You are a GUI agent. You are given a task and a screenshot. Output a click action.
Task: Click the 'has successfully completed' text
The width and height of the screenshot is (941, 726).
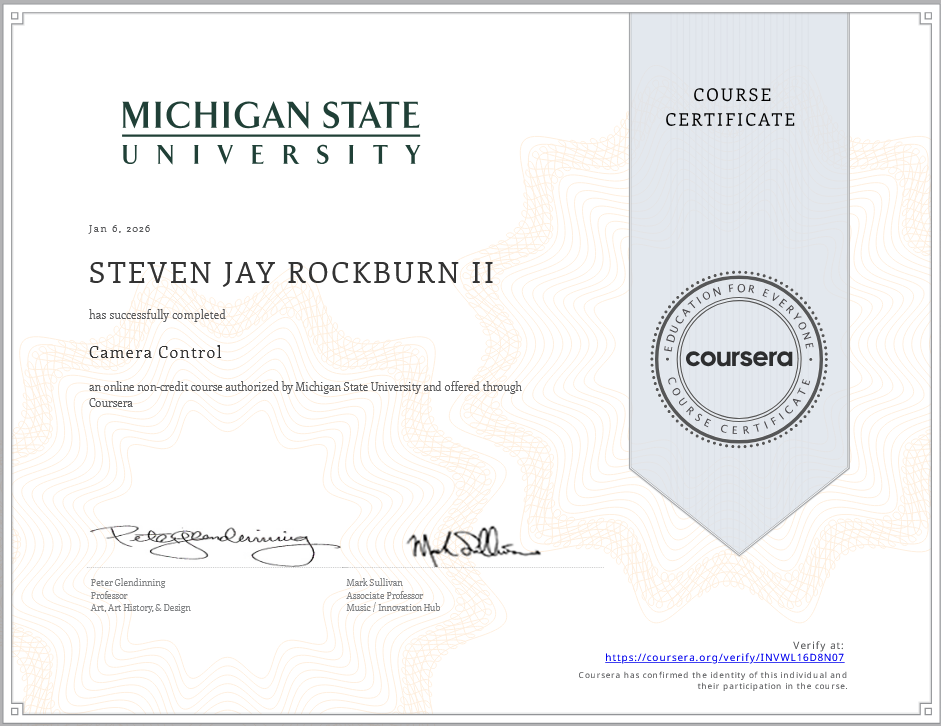tap(157, 315)
